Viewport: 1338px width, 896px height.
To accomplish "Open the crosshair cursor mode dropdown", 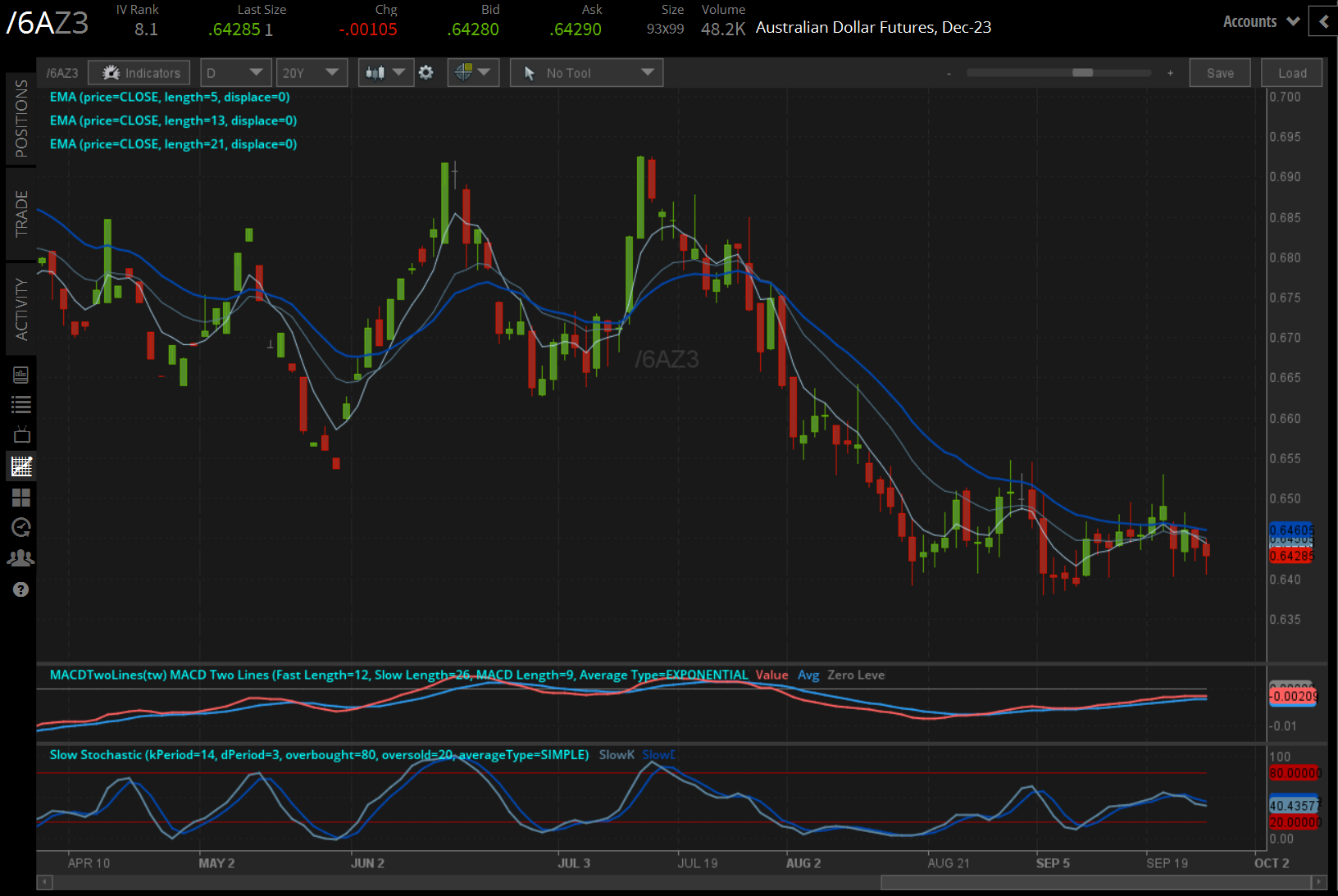I will pos(473,73).
